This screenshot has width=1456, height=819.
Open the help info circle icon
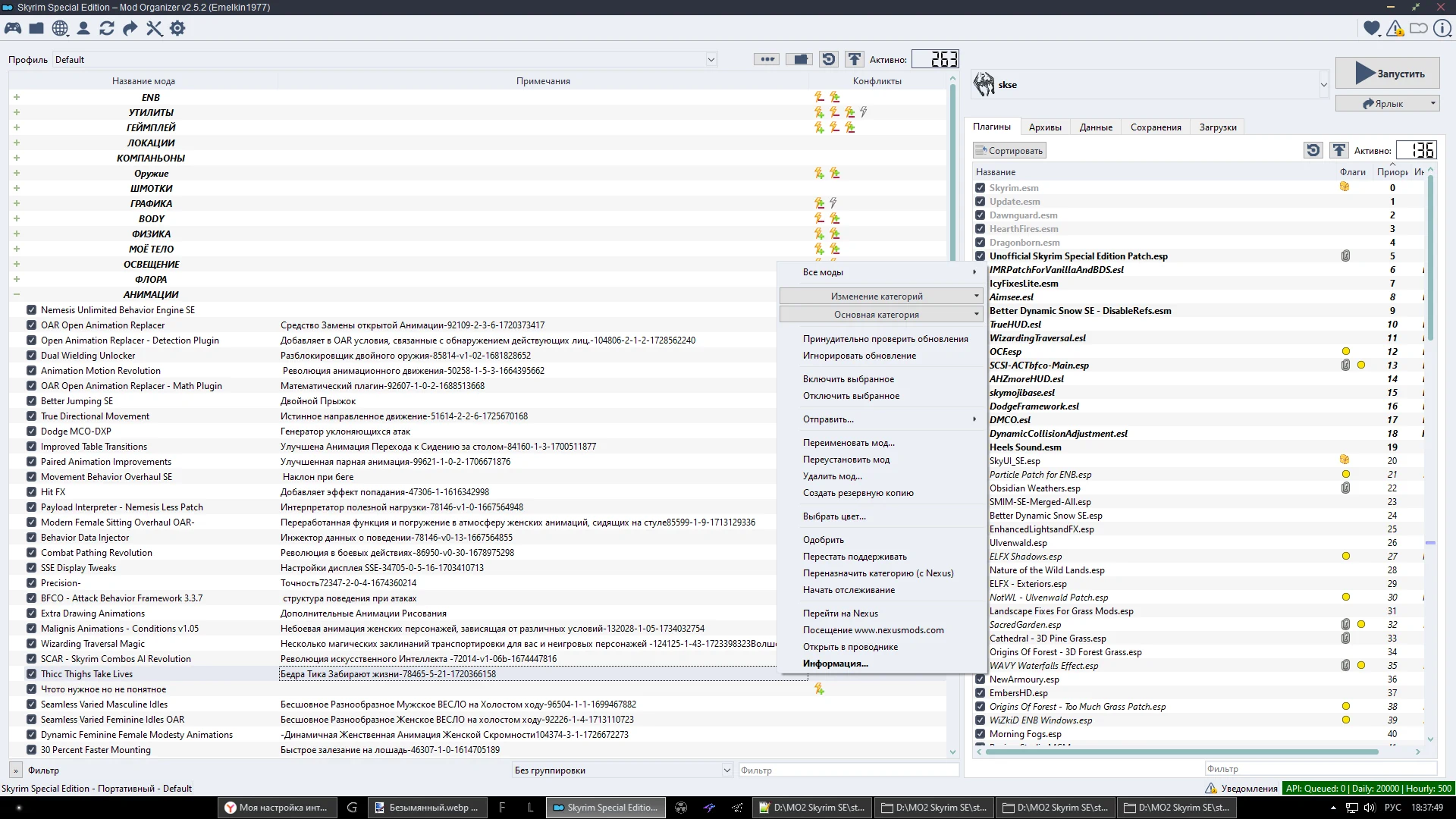1442,28
